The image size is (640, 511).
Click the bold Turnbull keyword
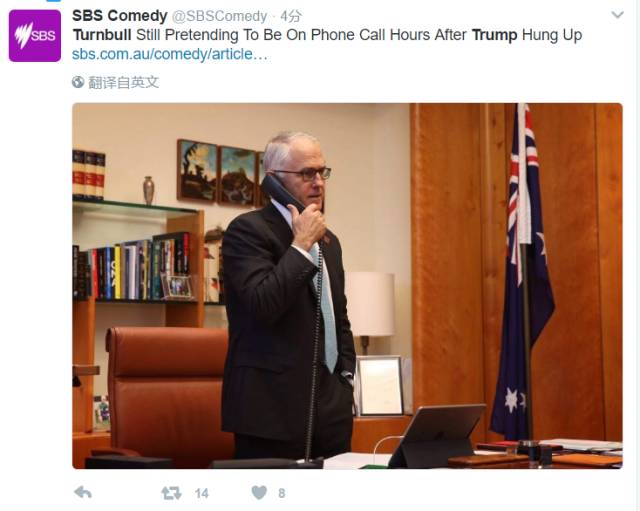[x=102, y=35]
